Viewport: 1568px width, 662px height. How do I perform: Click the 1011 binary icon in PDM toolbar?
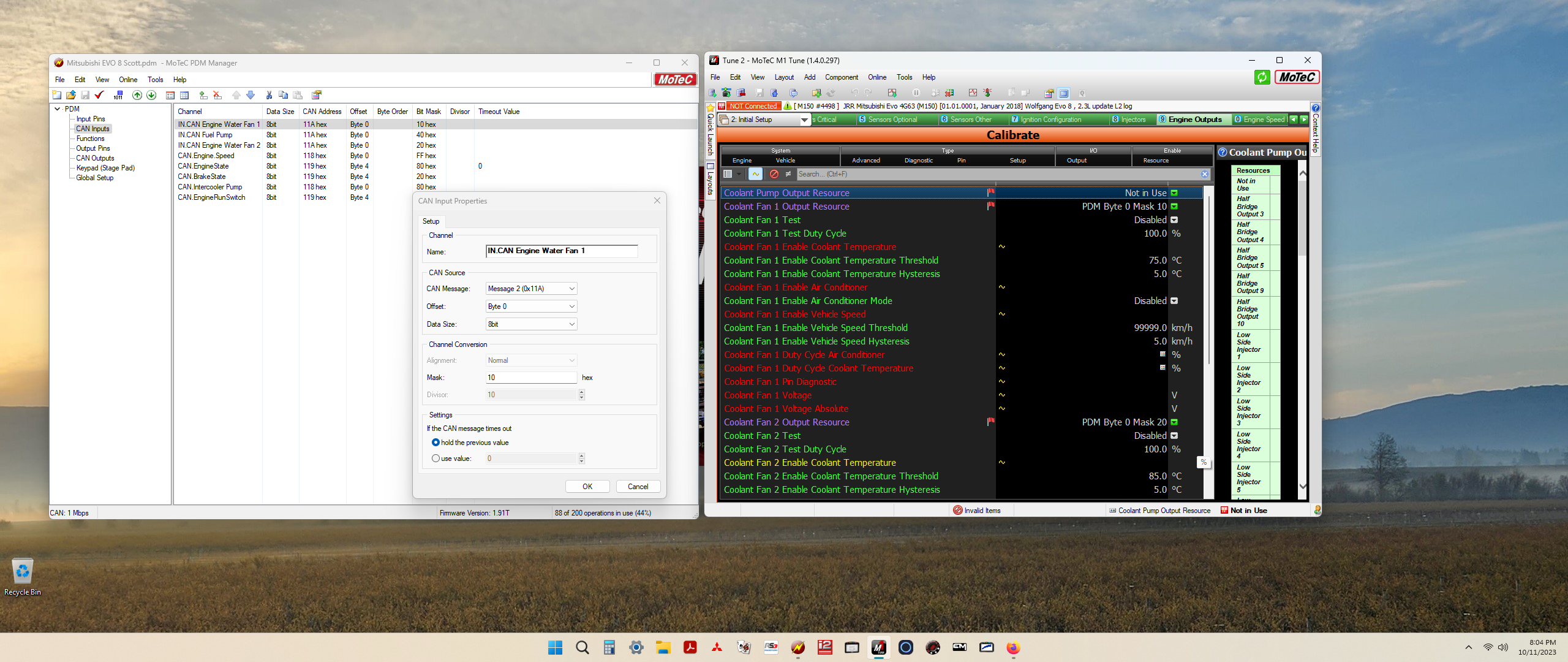[x=118, y=95]
